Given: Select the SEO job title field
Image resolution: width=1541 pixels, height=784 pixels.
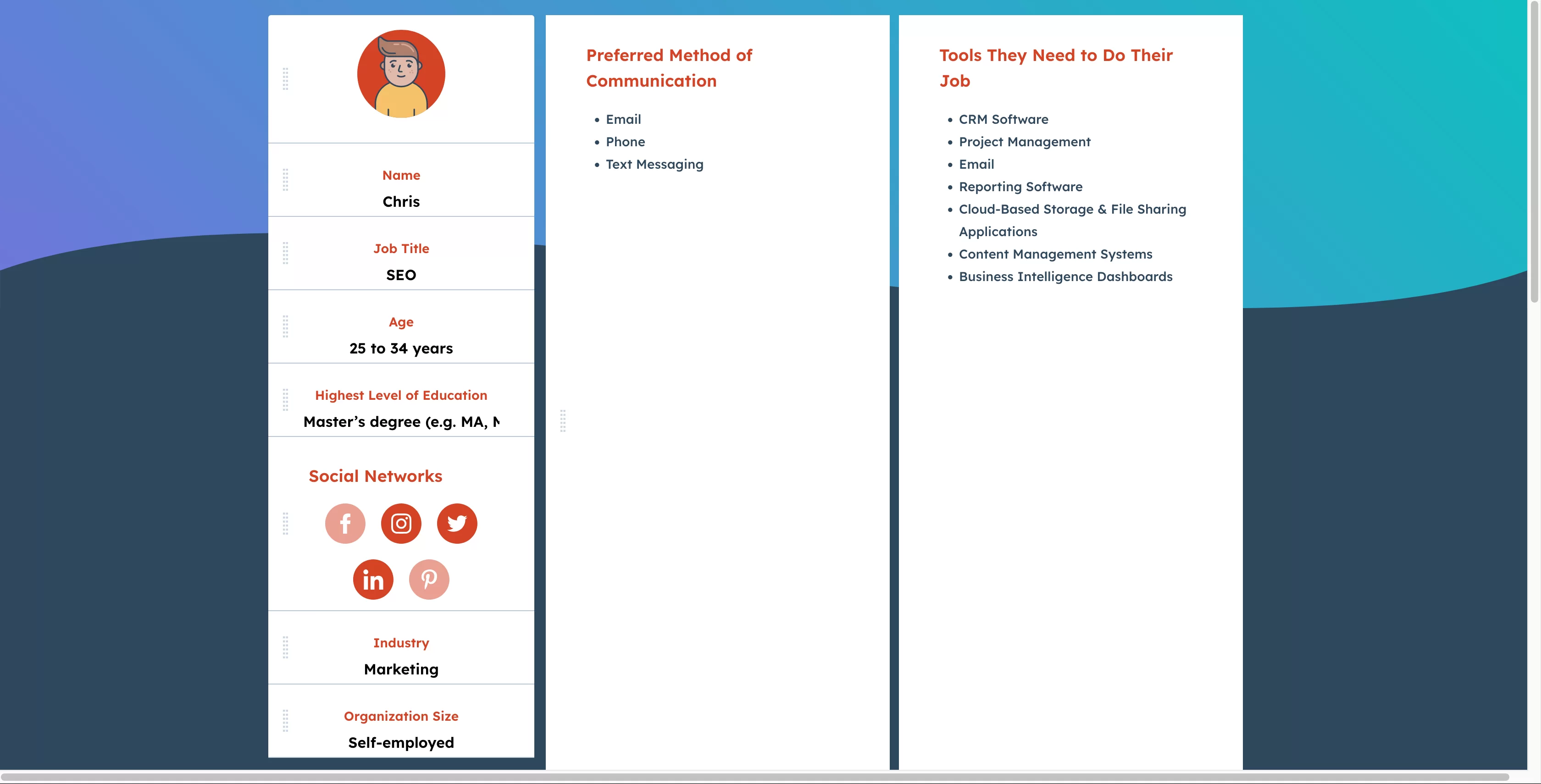Looking at the screenshot, I should [x=400, y=275].
